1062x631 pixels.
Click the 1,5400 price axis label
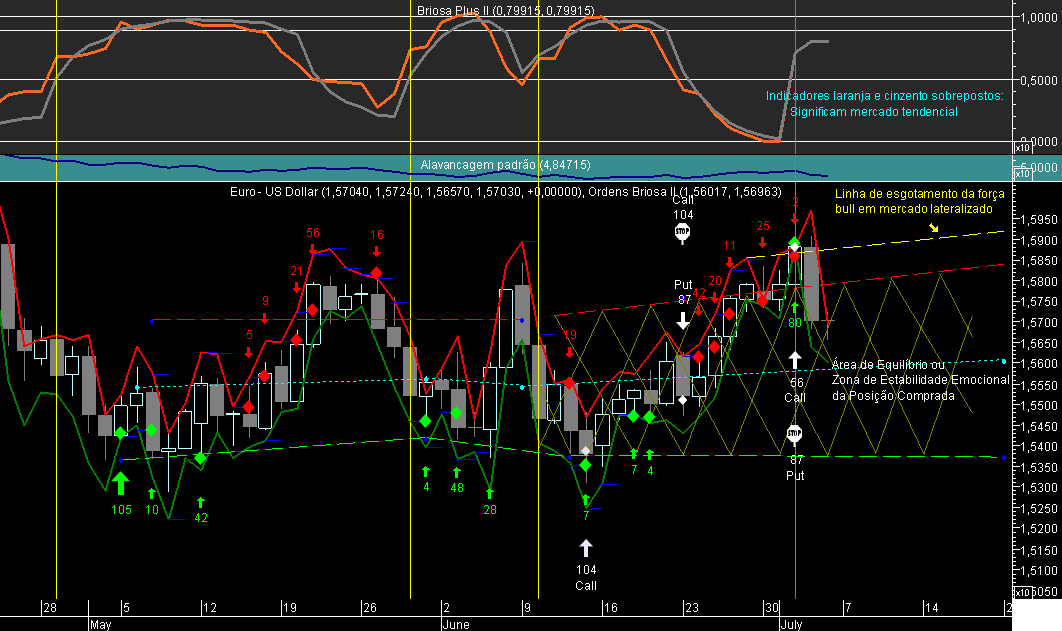pos(1038,447)
